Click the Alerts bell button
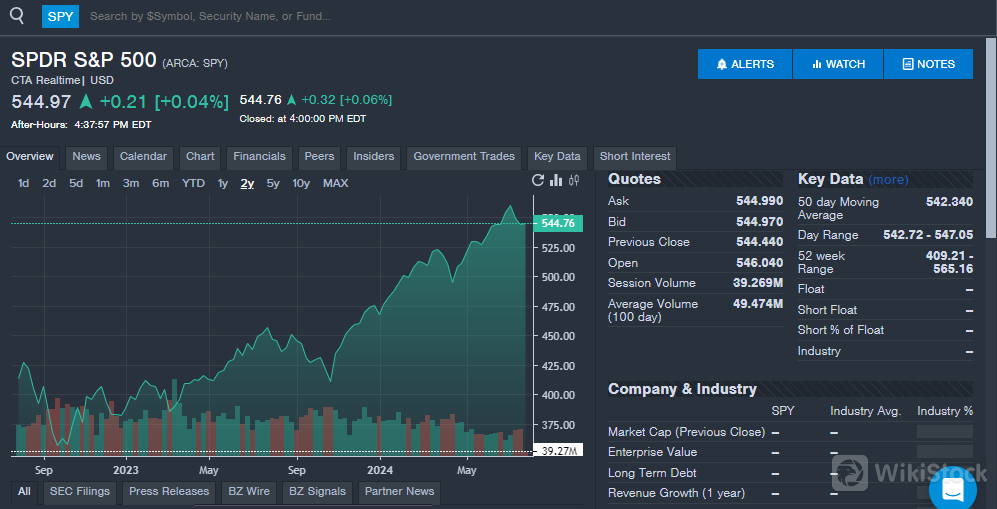The image size is (997, 509). 745,64
